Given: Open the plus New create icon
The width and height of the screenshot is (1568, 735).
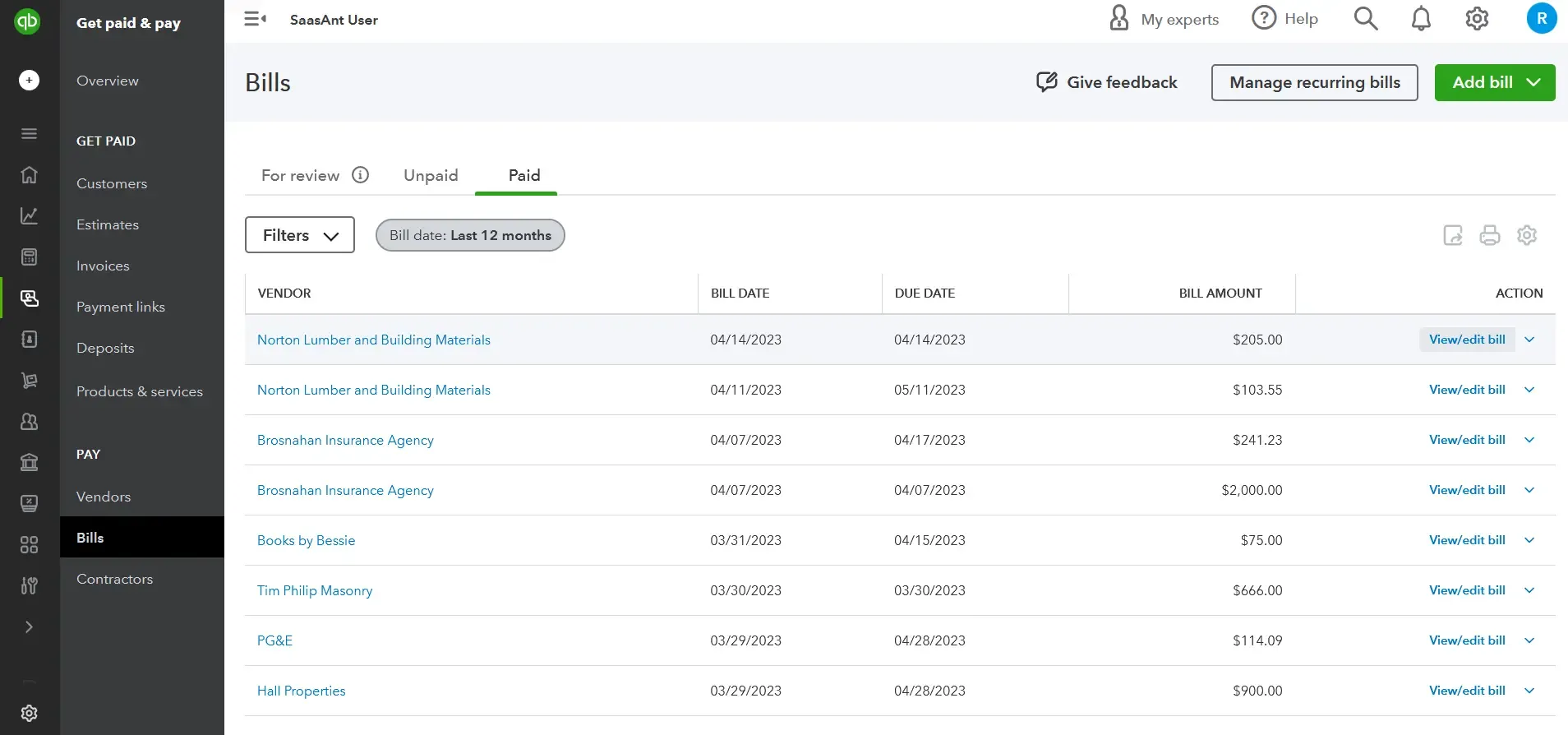Looking at the screenshot, I should coord(29,80).
